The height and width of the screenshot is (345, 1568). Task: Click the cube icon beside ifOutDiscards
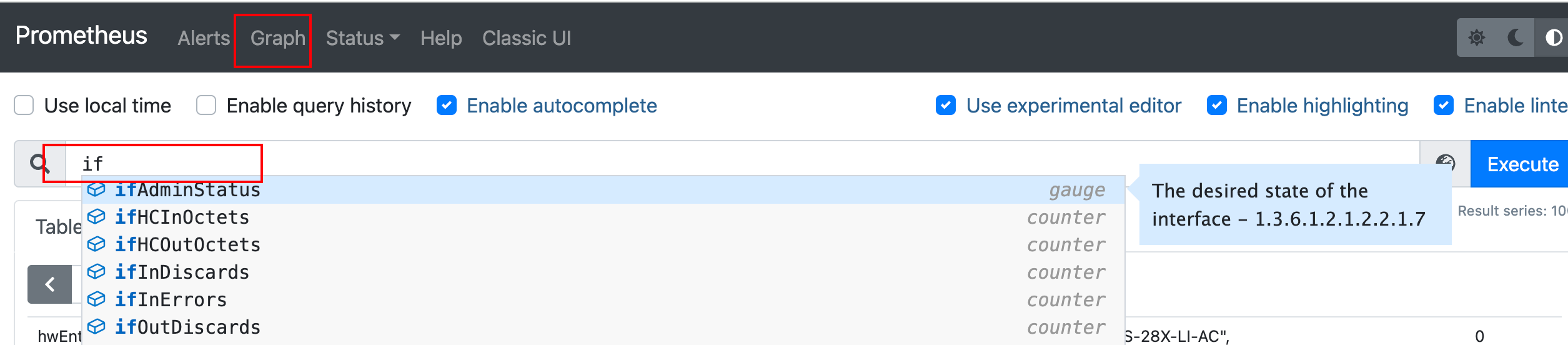tap(96, 327)
